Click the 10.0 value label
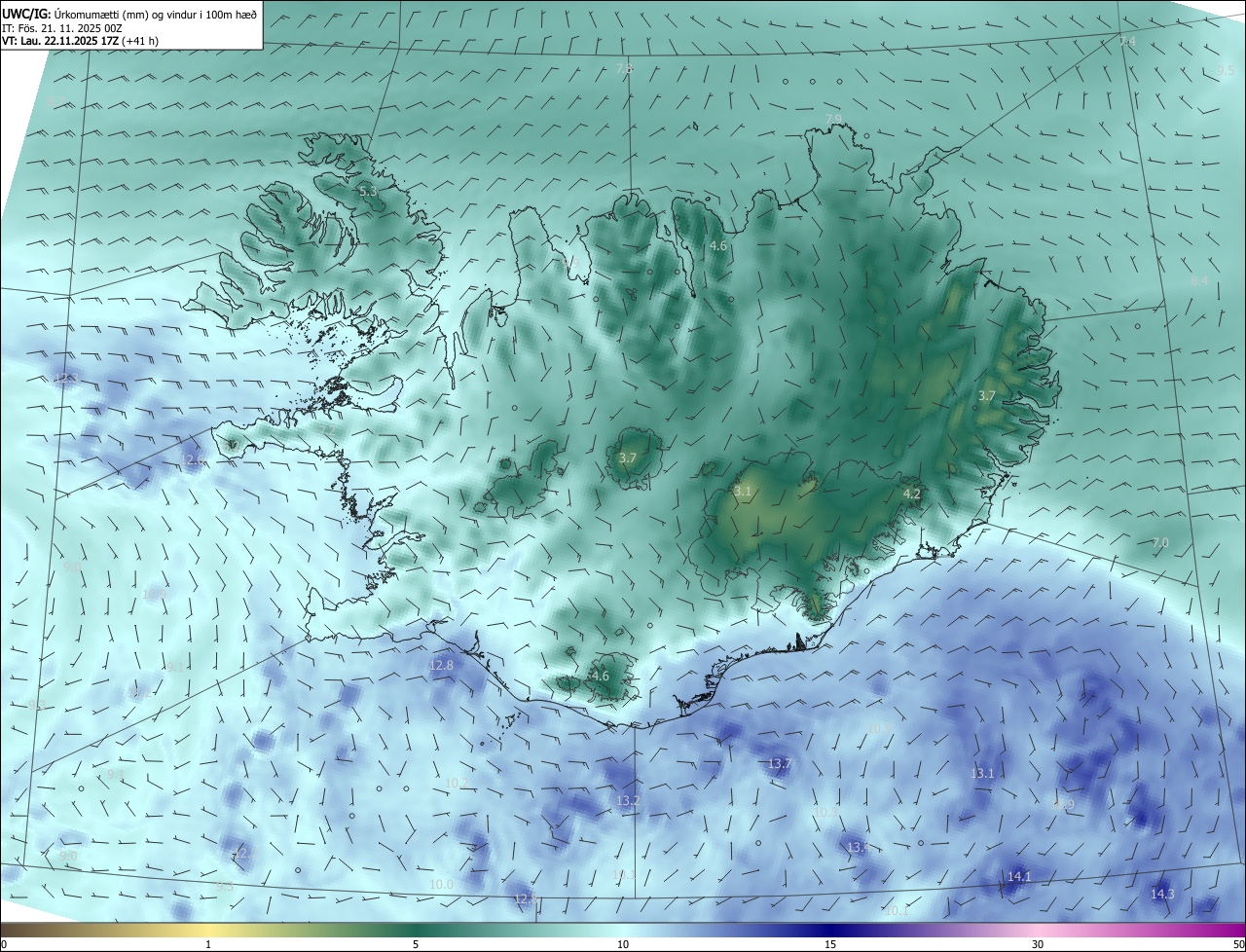Screen dimensions: 1246x952 click(441, 884)
